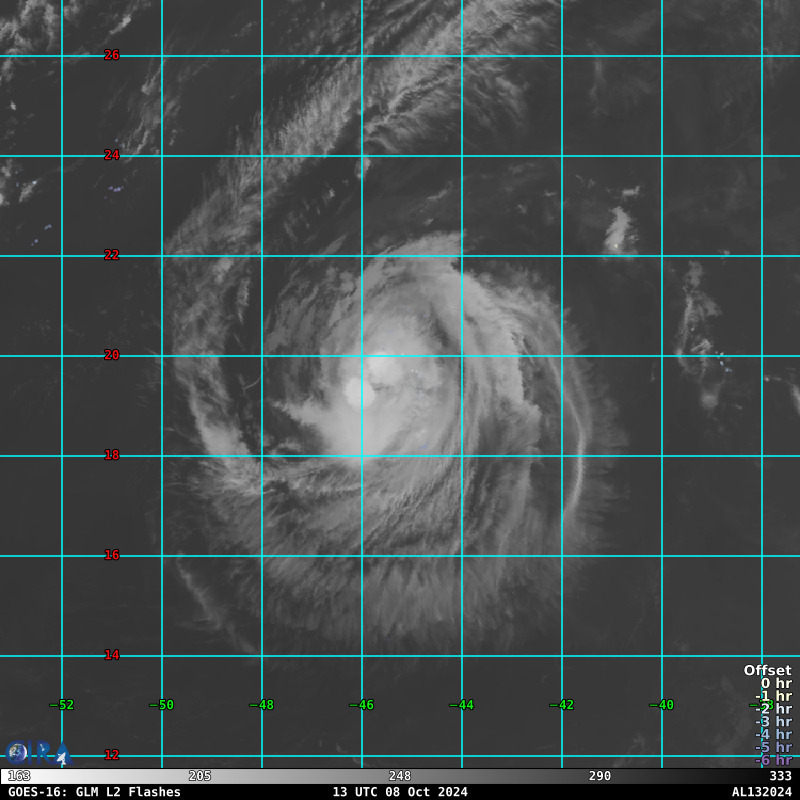Click the AL132024 storm identifier
The image size is (800, 800).
(x=761, y=792)
